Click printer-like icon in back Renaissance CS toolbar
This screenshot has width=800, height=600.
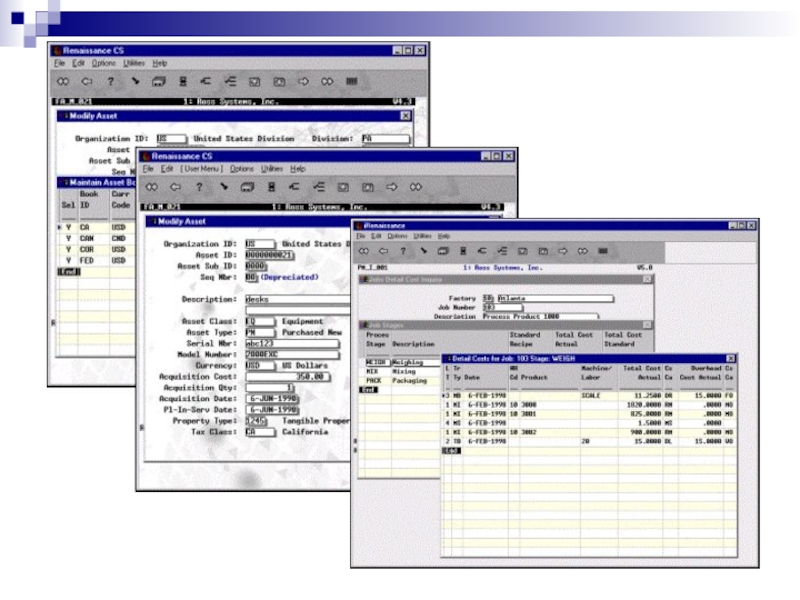coord(159,81)
